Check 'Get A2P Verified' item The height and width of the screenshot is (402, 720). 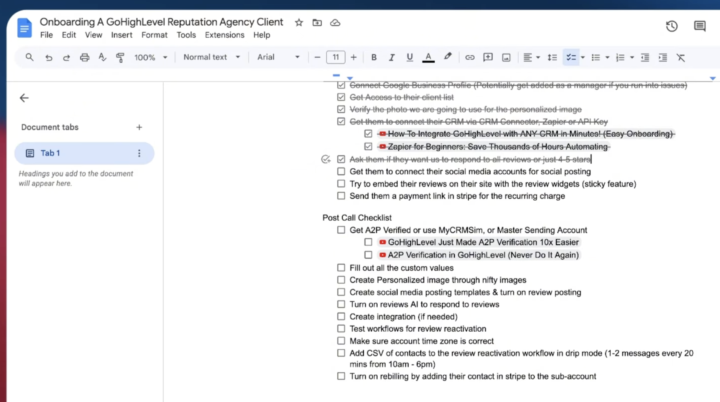coord(341,230)
